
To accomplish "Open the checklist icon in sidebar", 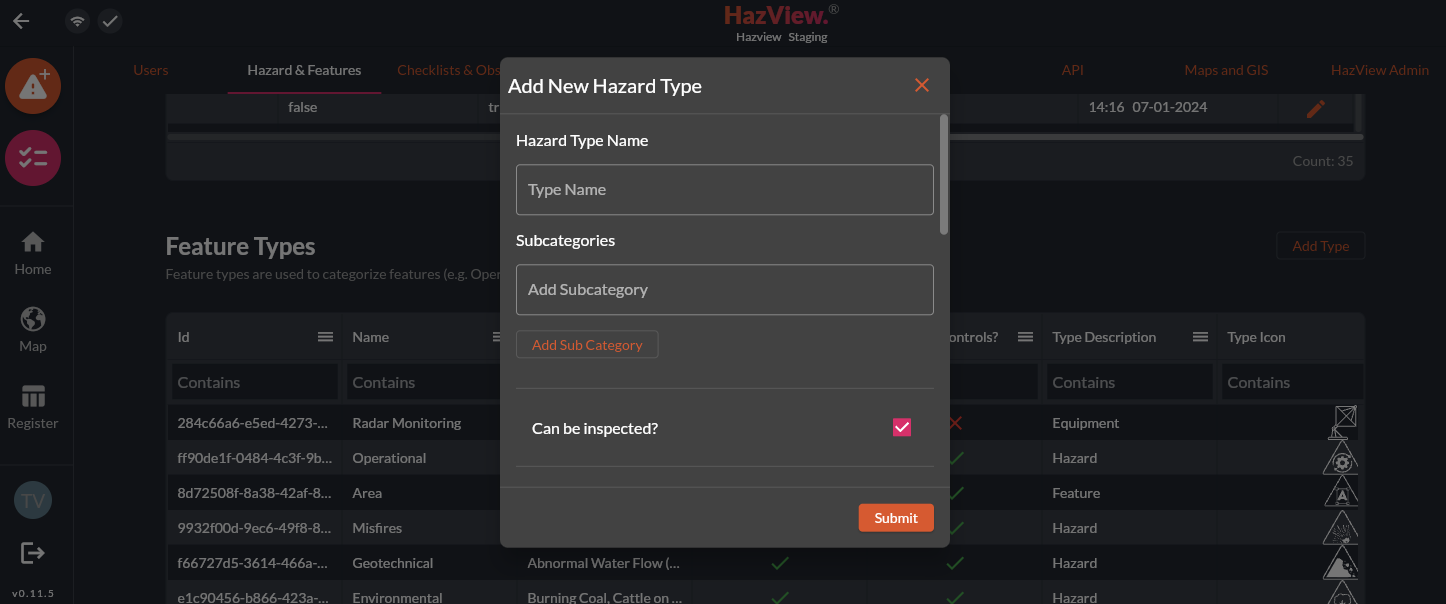I will (33, 158).
